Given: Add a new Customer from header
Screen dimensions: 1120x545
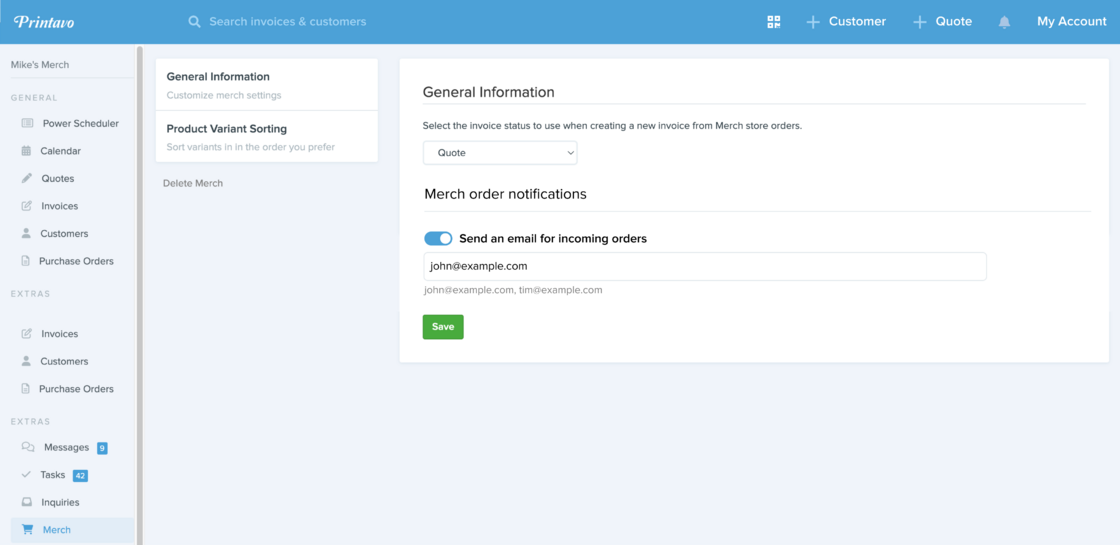Looking at the screenshot, I should [846, 21].
